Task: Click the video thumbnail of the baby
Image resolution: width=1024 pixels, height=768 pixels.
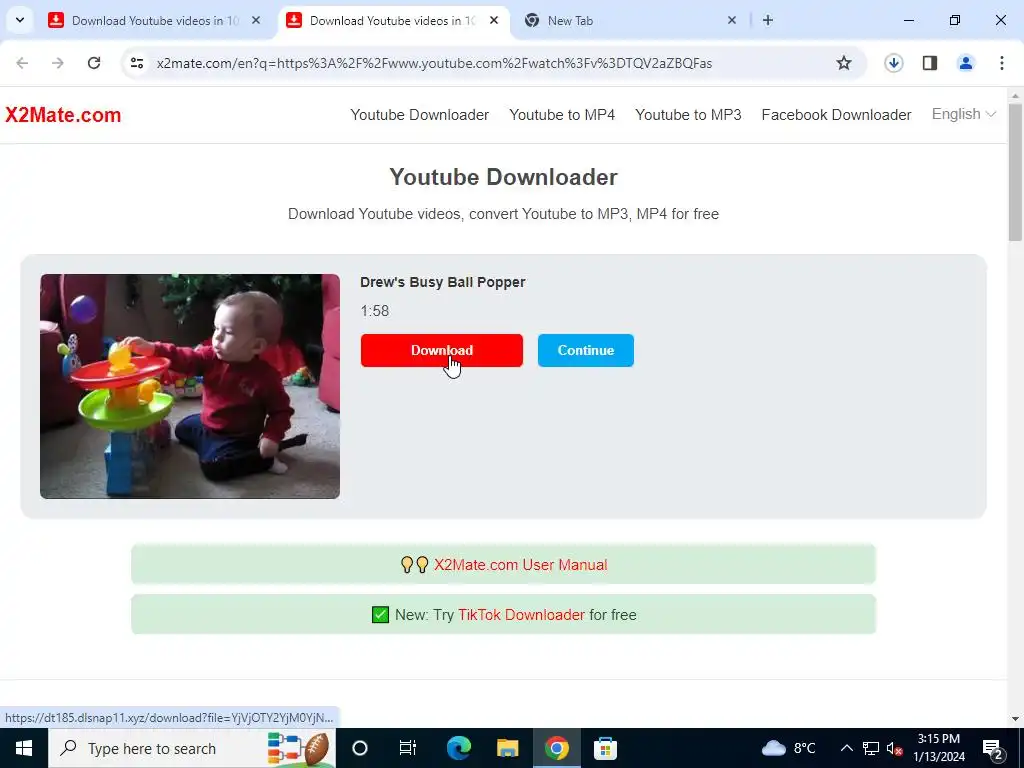Action: click(x=190, y=386)
